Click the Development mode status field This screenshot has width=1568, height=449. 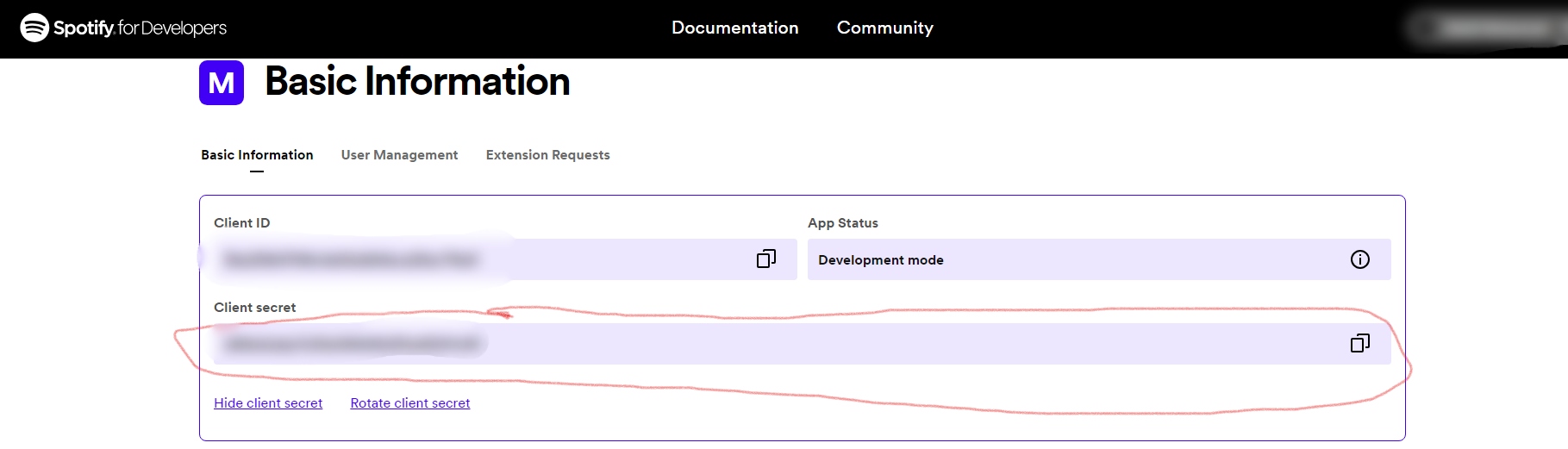click(1099, 259)
